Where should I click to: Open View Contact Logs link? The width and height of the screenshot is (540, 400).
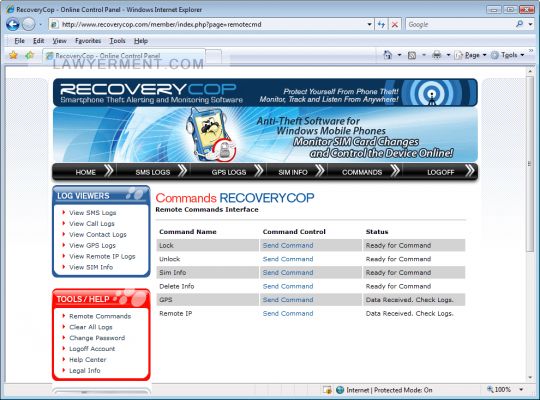point(98,235)
